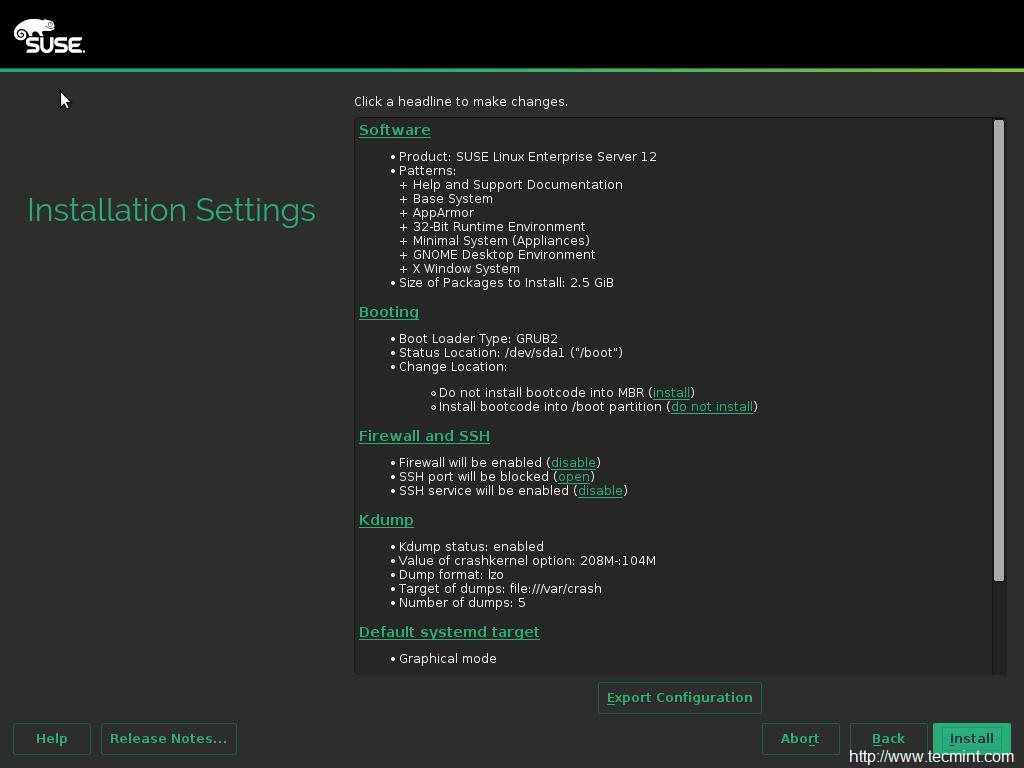The image size is (1024, 768).
Task: Open Firewall and SSH settings headline
Action: tap(424, 436)
